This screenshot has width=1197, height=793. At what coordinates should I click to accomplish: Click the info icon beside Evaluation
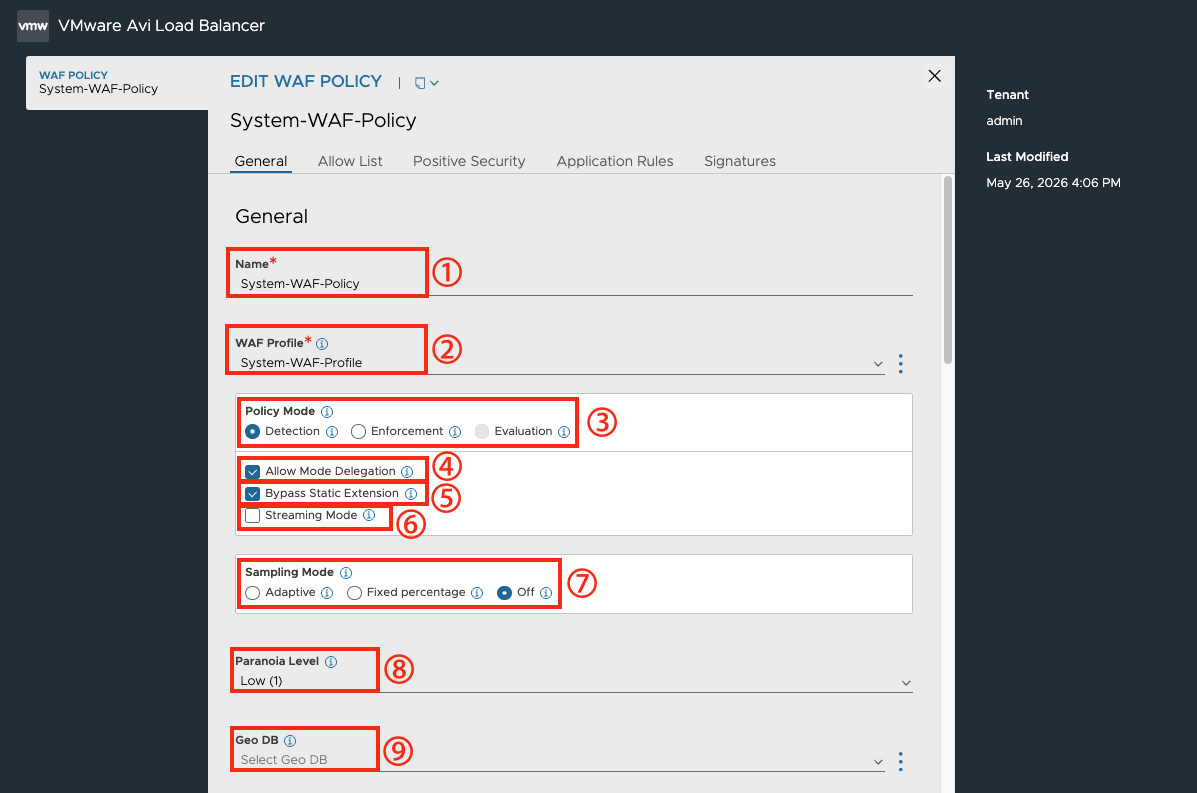[x=564, y=432]
